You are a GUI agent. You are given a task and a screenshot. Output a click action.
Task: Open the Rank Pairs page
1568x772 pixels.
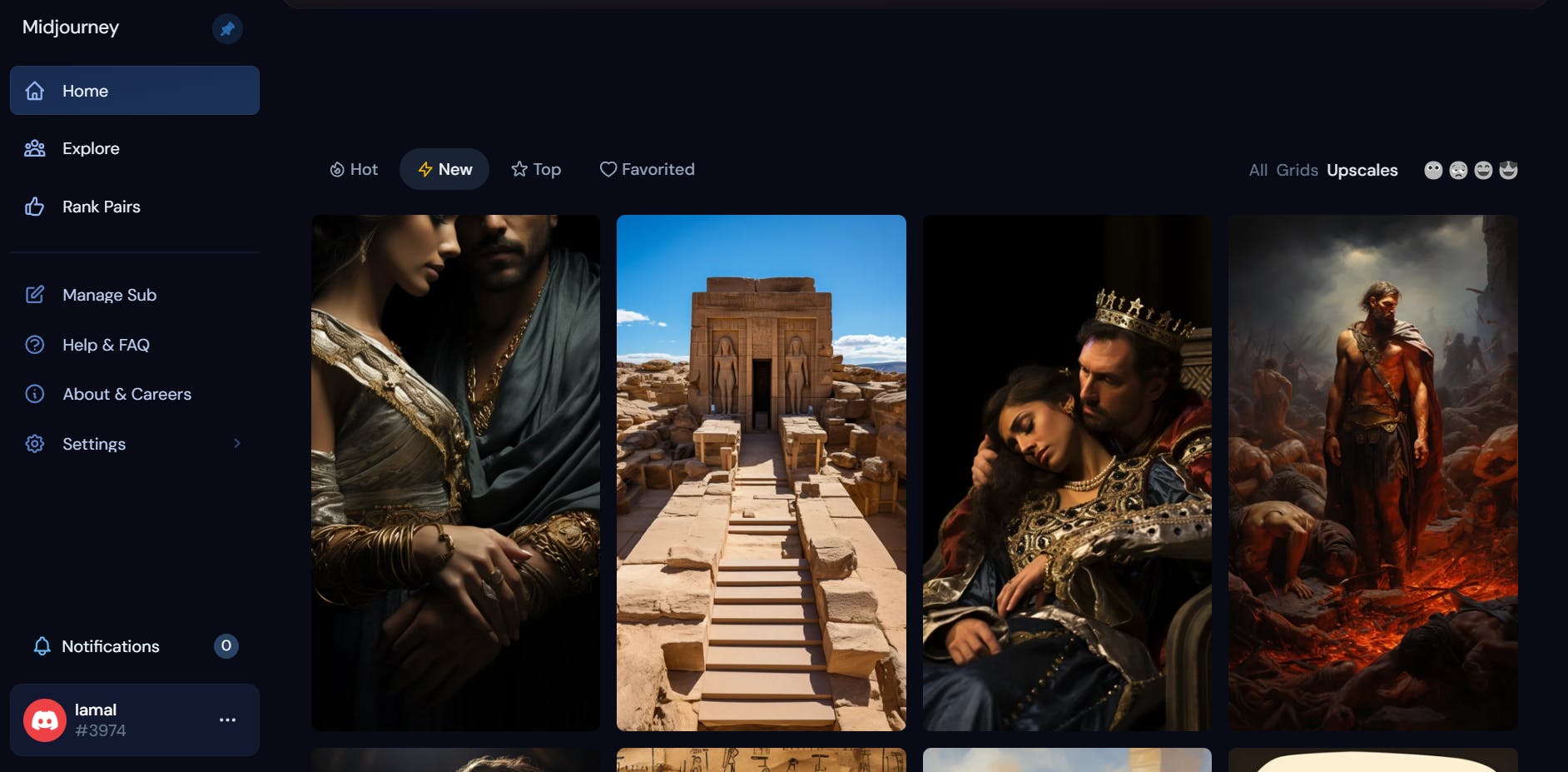(135, 207)
